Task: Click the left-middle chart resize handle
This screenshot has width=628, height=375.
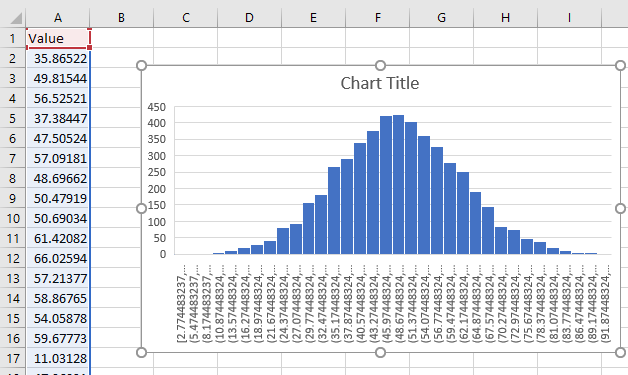Action: pos(141,208)
